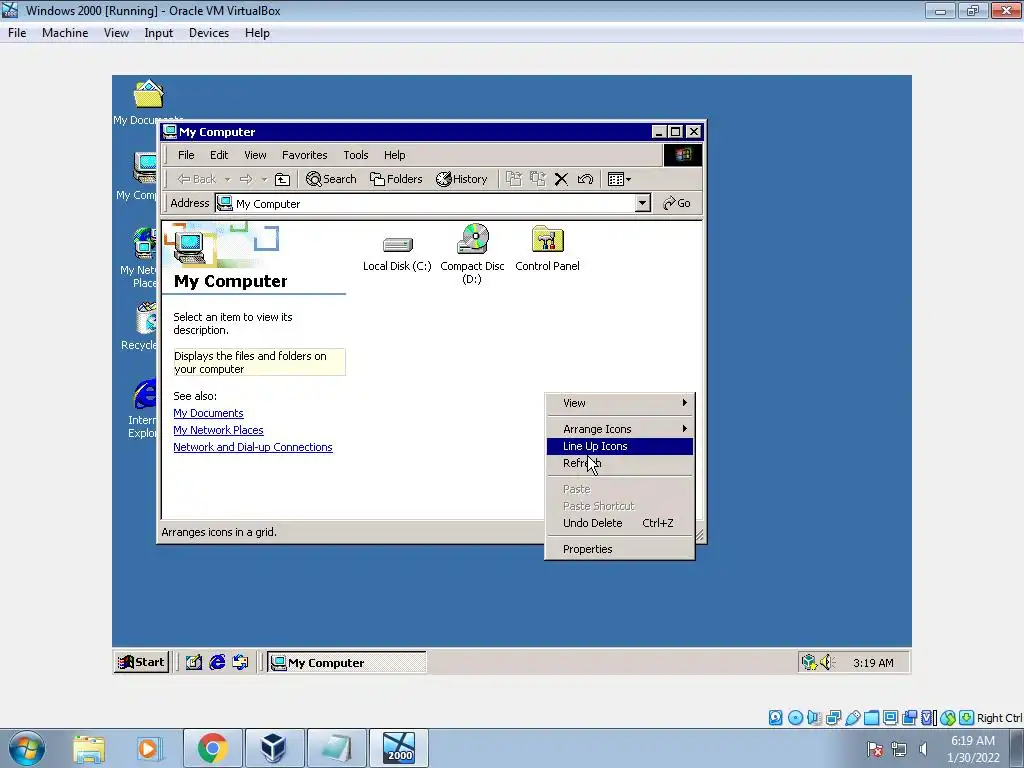Open VirtualBox Machine menu

pyautogui.click(x=65, y=33)
